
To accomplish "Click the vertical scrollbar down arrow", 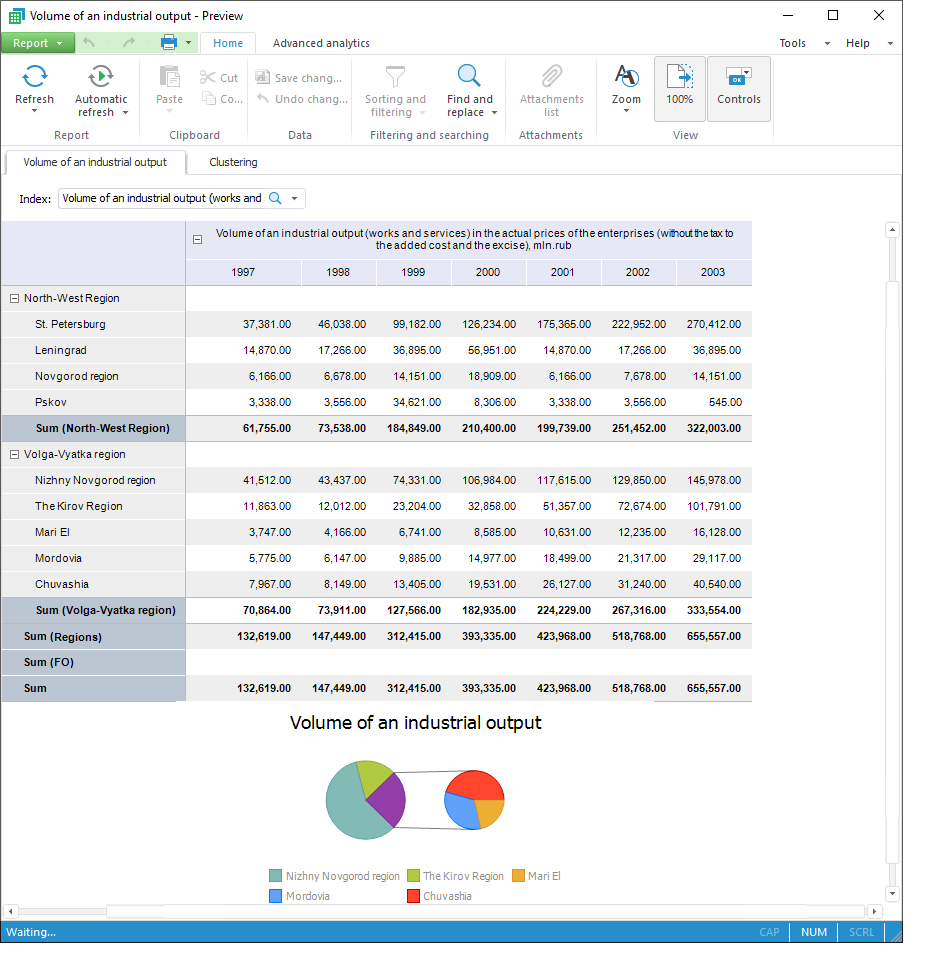I will click(x=891, y=894).
